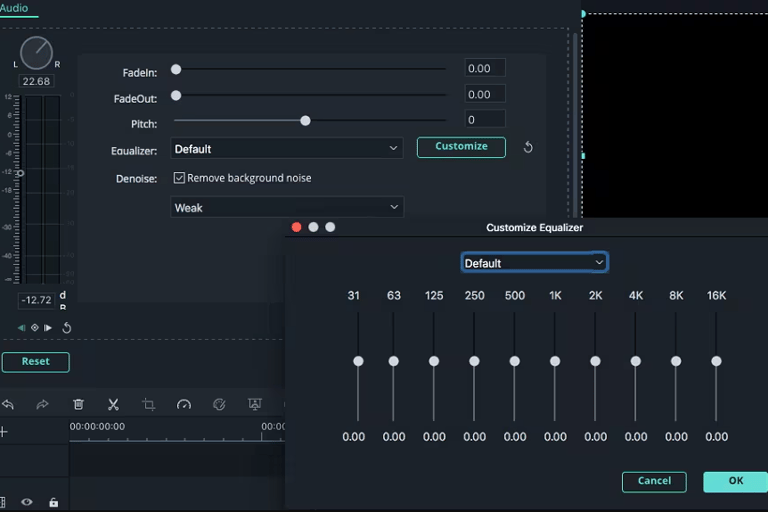Select the scissors split tool
Screen dimensions: 768x512
113,405
